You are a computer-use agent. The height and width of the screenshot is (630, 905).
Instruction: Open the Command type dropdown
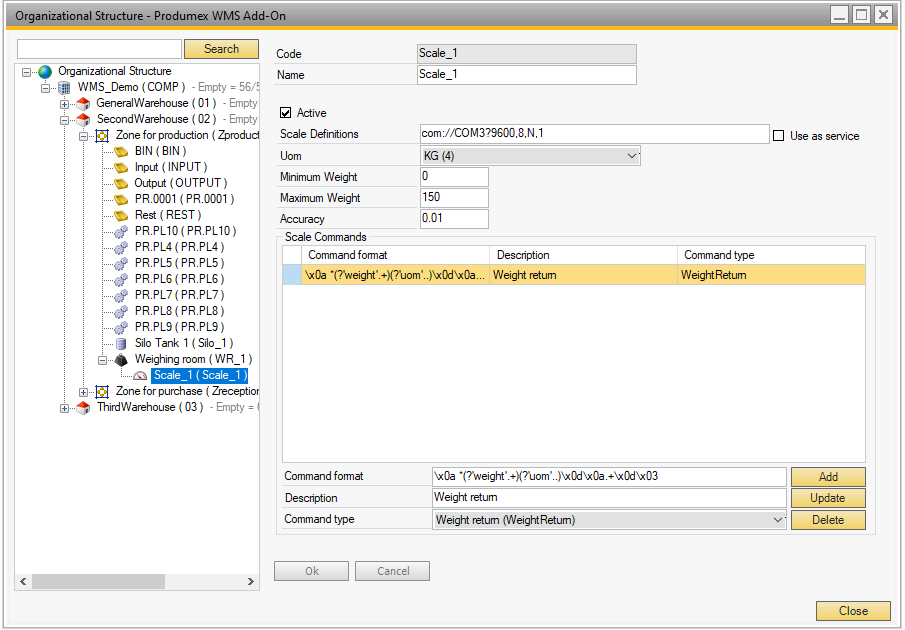(x=779, y=520)
